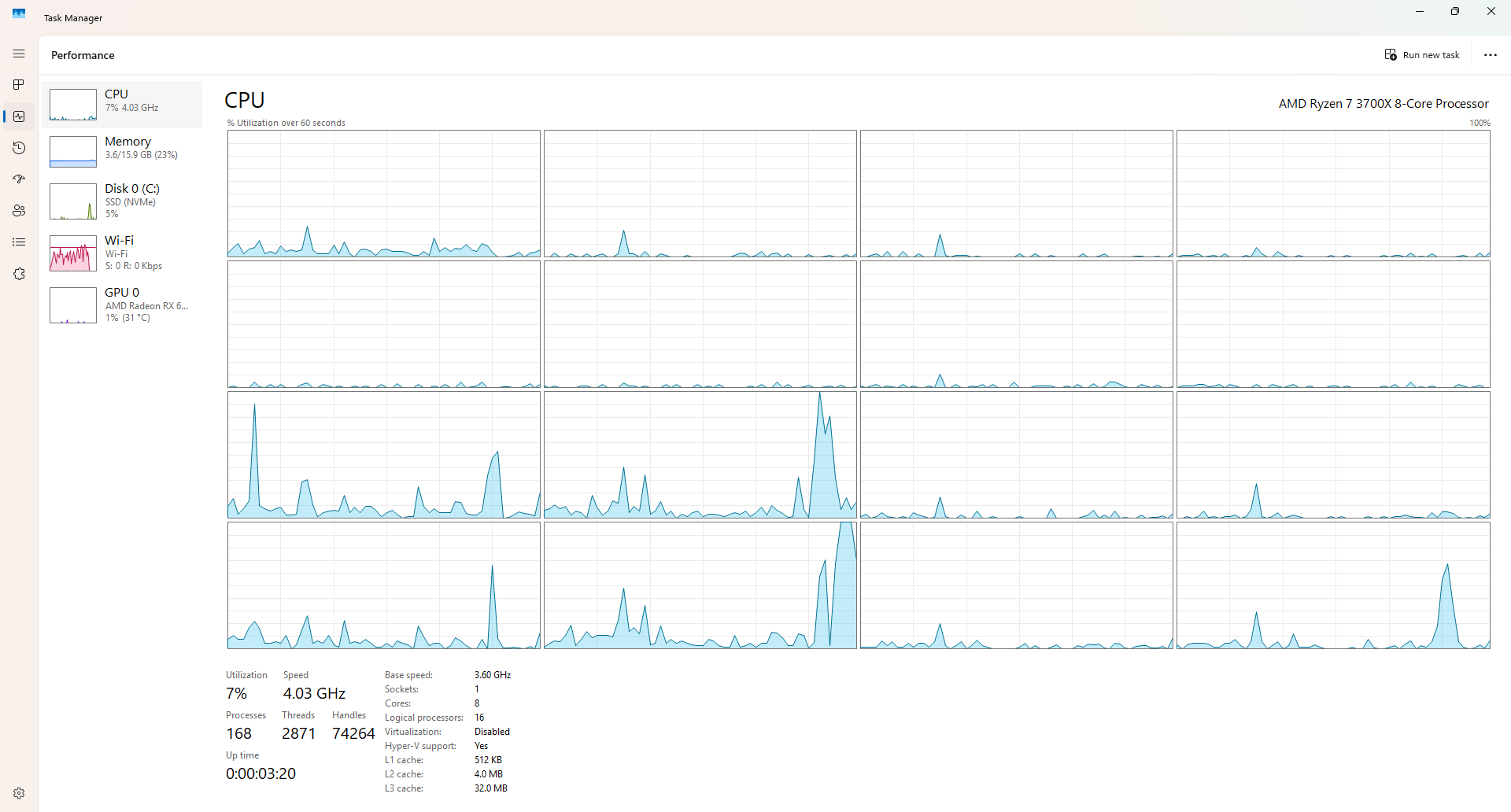Select GPU 0 performance item
Viewport: 1511px width, 812px height.
pos(122,305)
